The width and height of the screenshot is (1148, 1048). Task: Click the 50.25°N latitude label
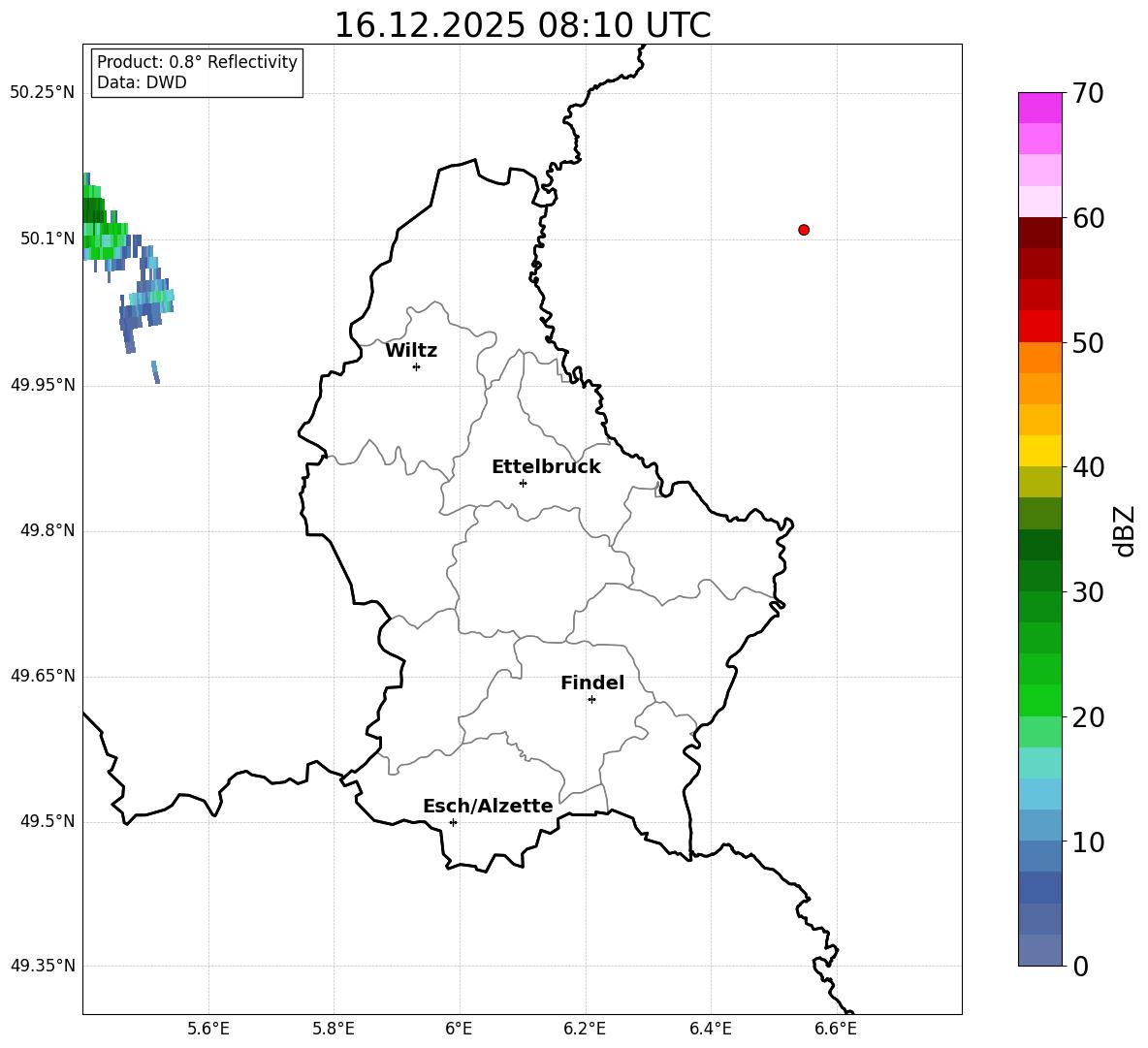pos(43,93)
